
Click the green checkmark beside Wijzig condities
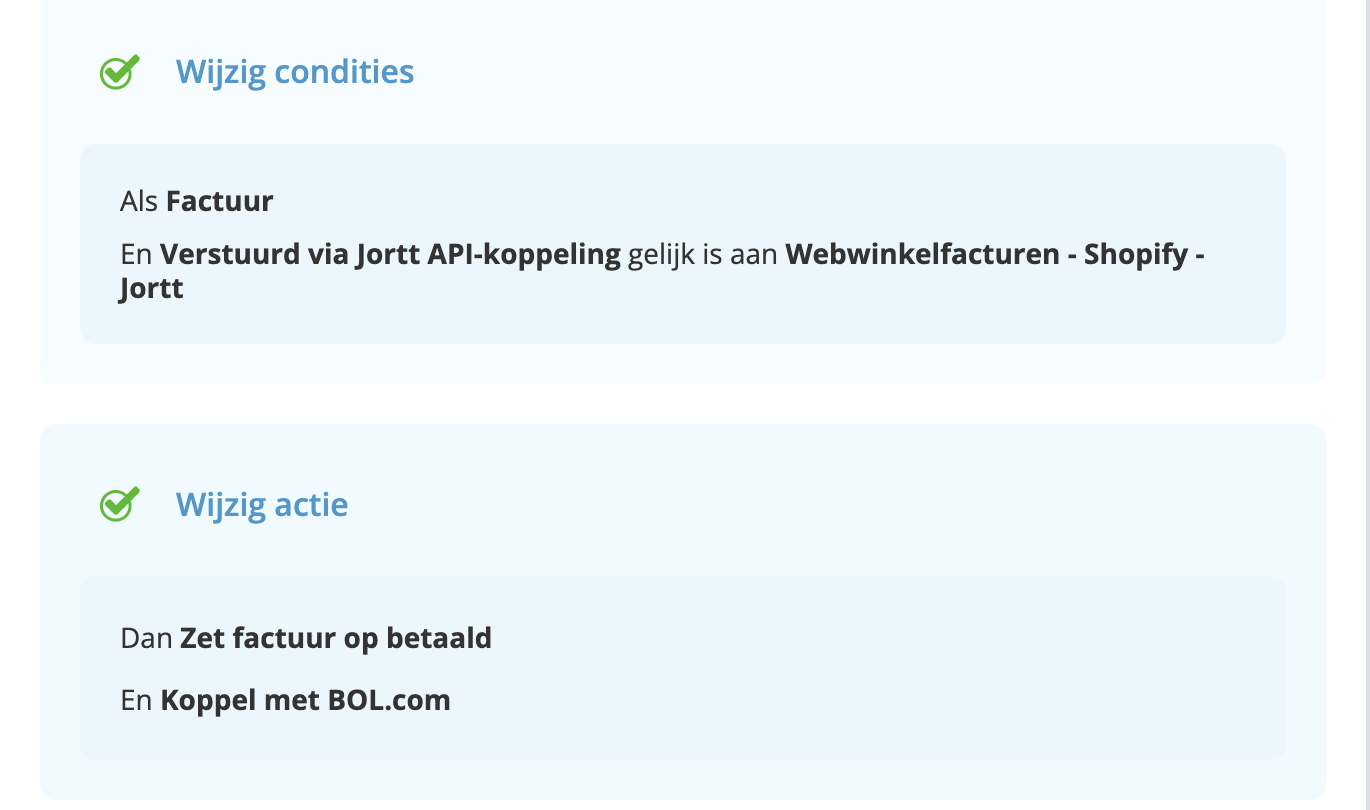[x=119, y=72]
